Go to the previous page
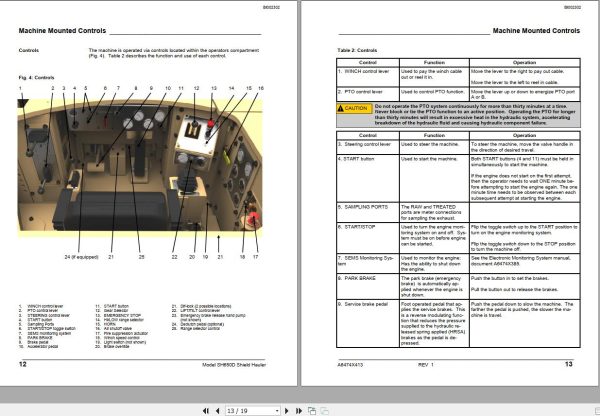 tap(217, 411)
